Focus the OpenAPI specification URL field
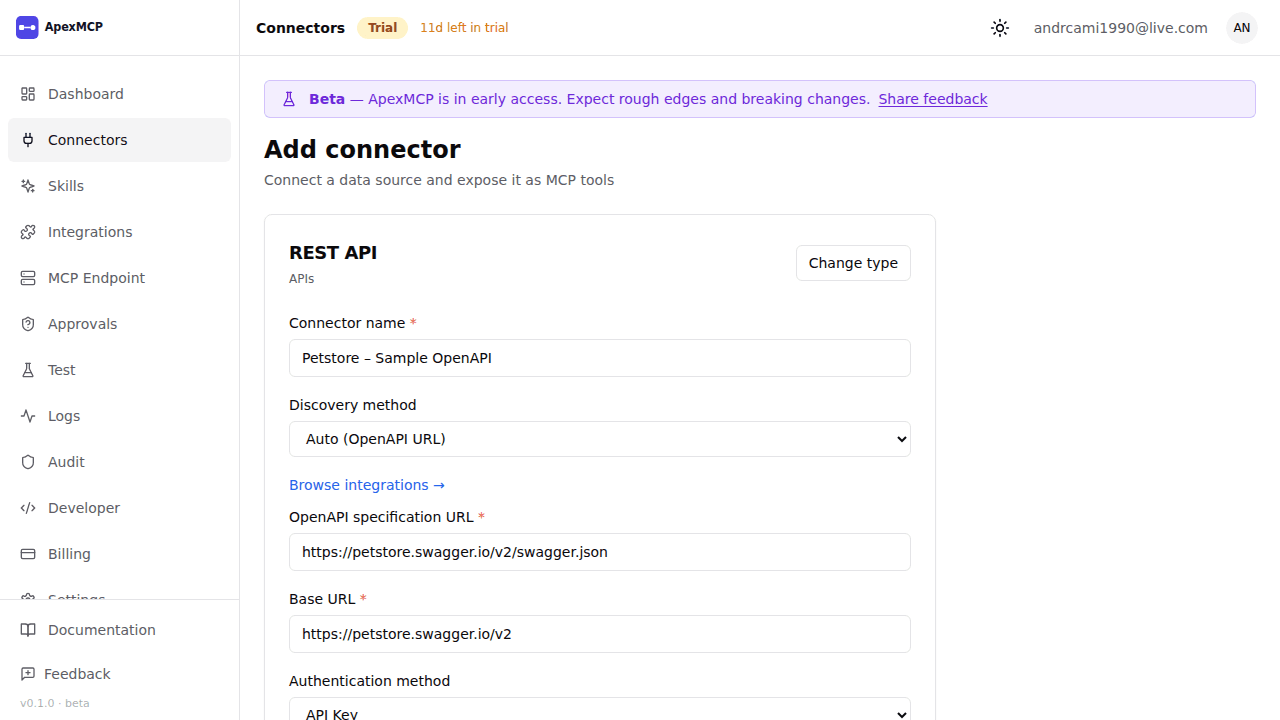The width and height of the screenshot is (1280, 720). 600,552
